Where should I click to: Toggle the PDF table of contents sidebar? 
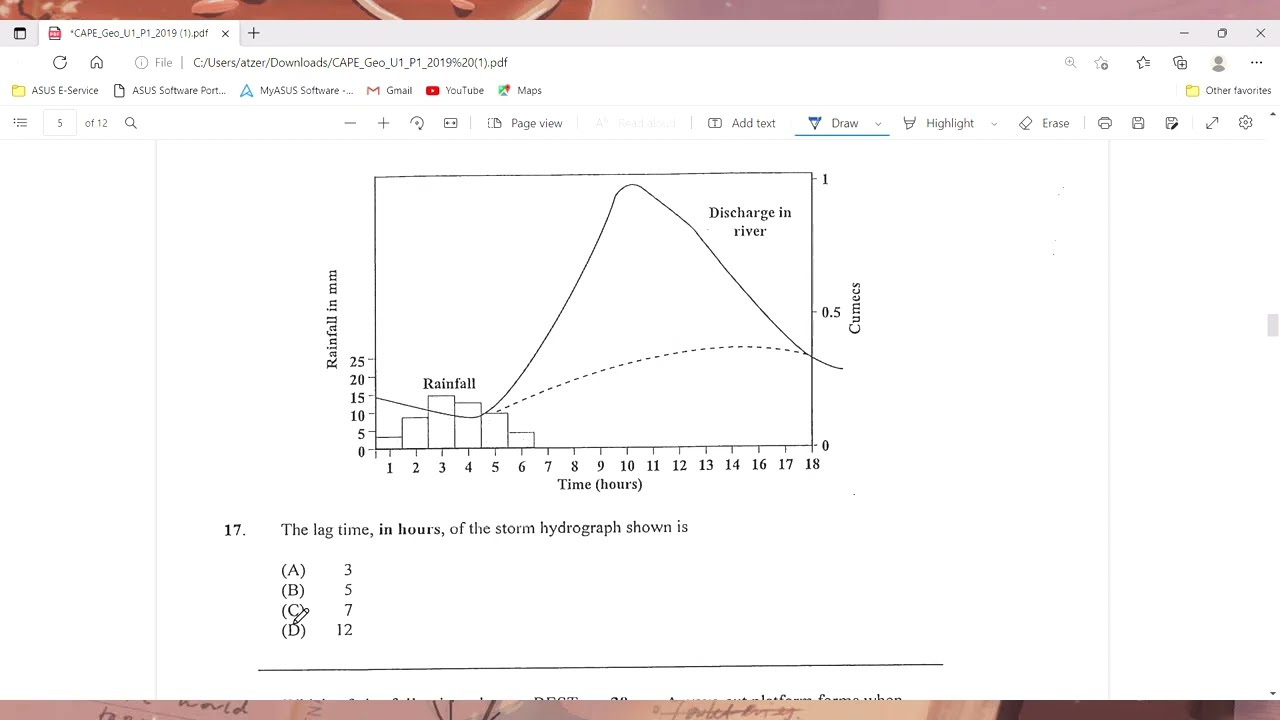20,123
